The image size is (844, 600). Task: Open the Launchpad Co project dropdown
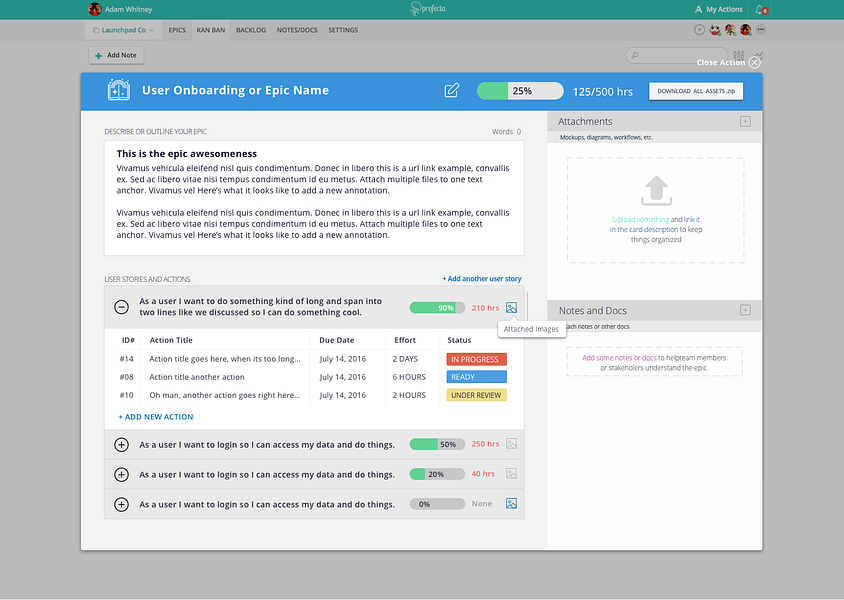pyautogui.click(x=123, y=30)
